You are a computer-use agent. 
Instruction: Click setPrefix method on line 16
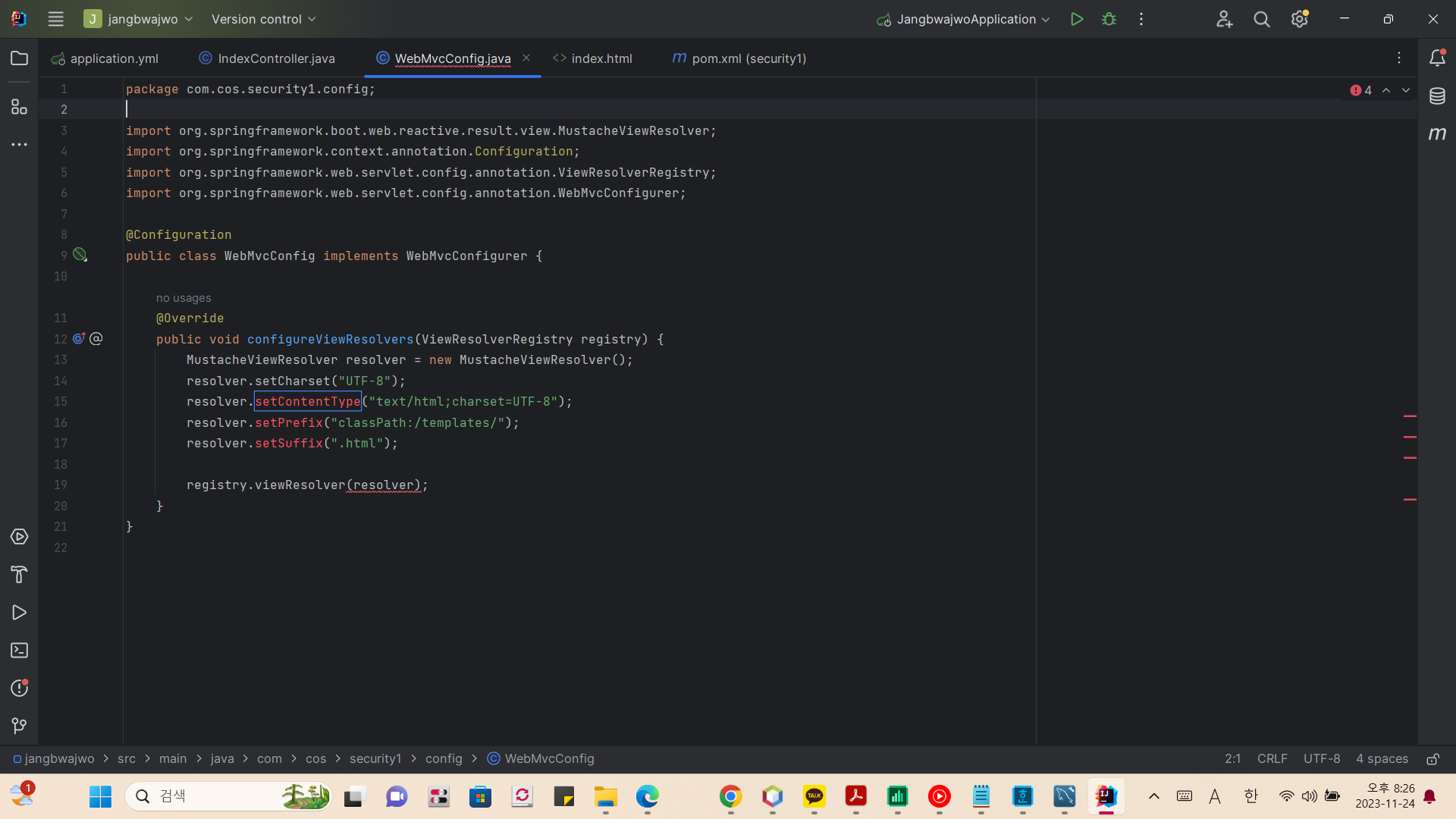(289, 422)
